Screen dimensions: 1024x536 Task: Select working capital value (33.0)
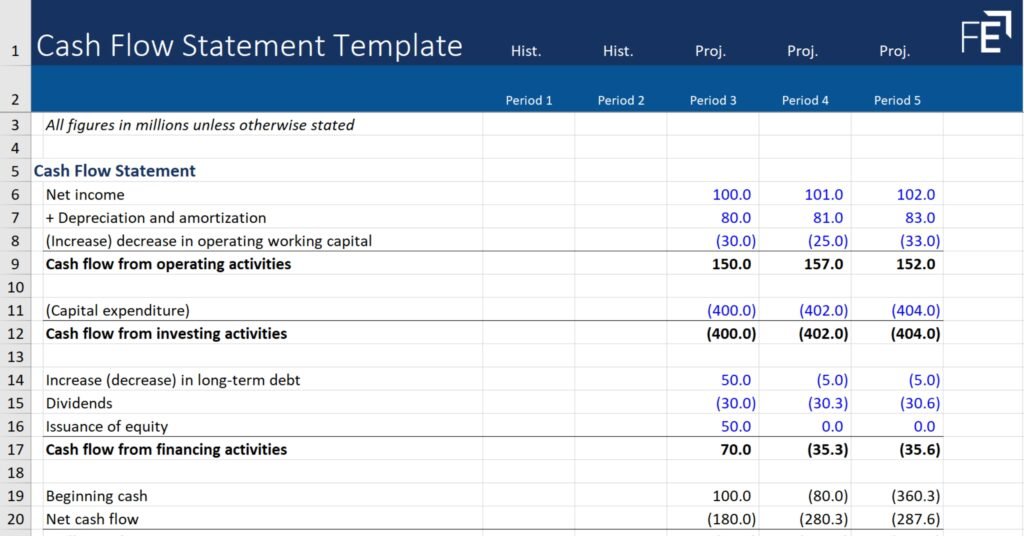click(x=920, y=241)
